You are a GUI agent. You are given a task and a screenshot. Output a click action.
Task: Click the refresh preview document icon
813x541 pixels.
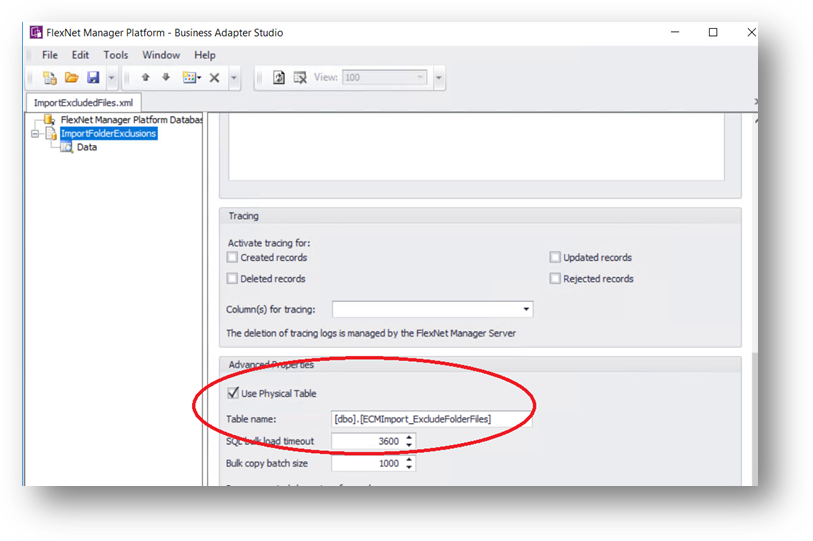279,78
